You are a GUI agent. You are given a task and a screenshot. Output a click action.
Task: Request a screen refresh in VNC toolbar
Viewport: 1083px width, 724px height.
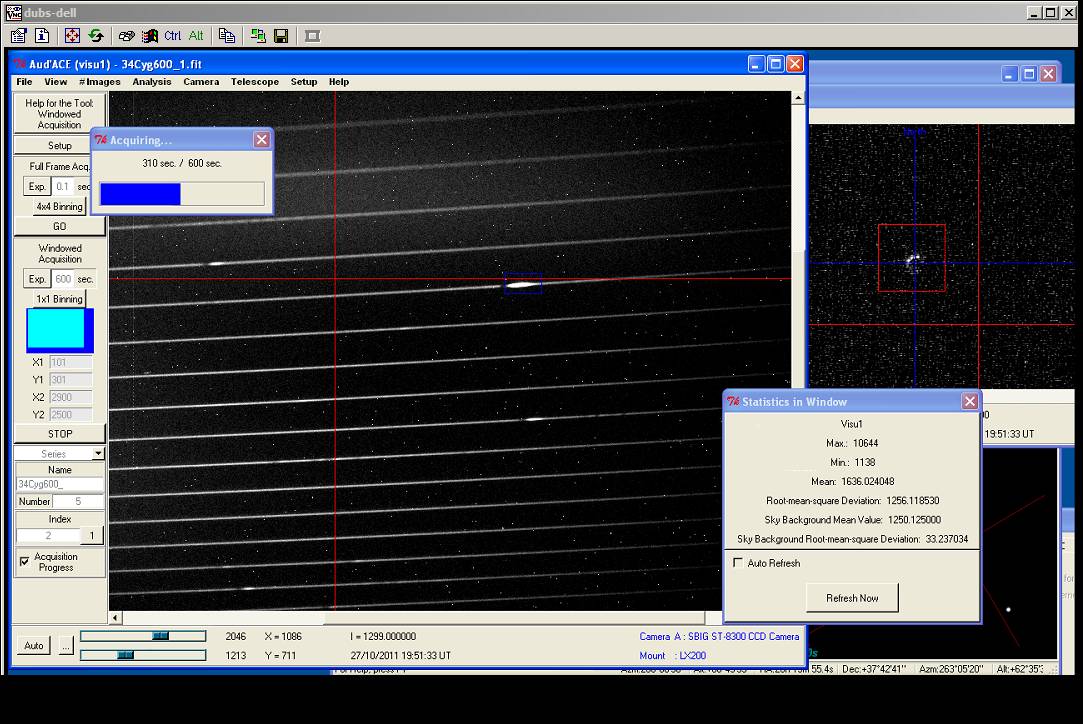(96, 36)
